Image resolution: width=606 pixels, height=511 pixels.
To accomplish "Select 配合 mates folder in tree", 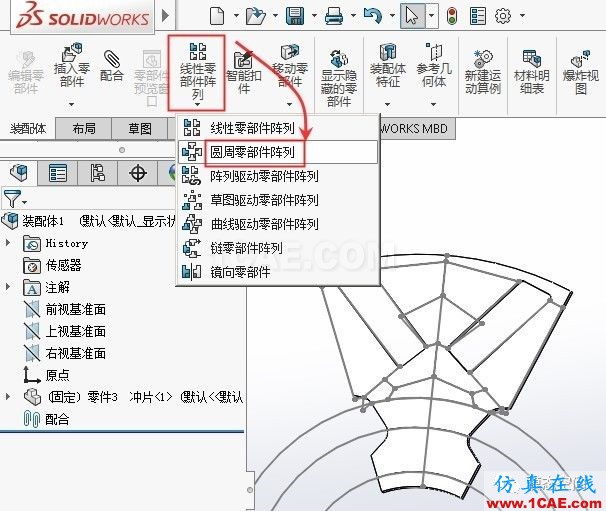I will (x=46, y=419).
